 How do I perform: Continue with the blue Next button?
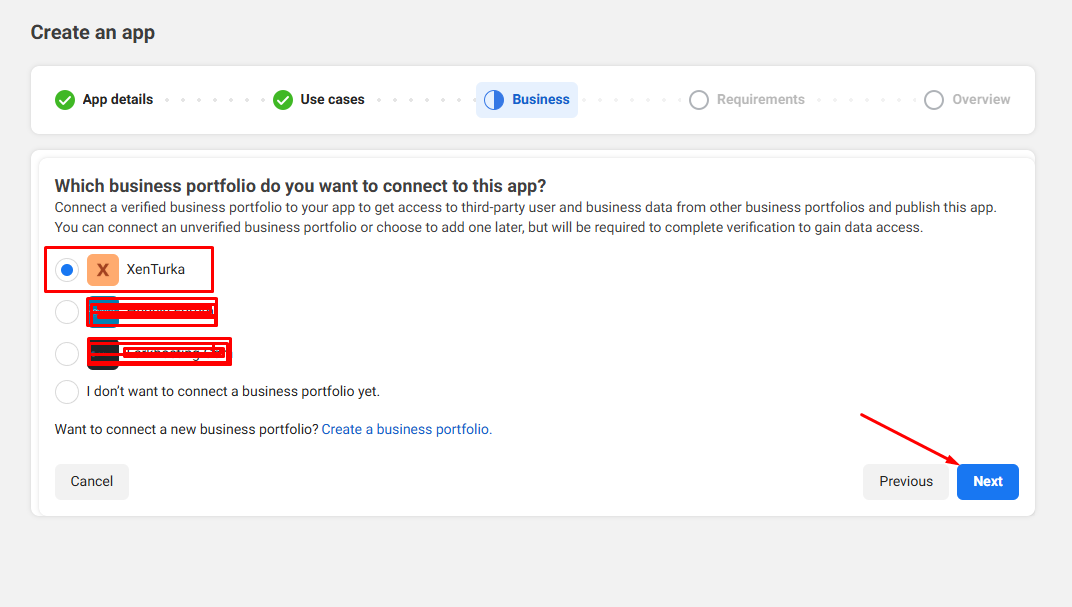(x=988, y=482)
